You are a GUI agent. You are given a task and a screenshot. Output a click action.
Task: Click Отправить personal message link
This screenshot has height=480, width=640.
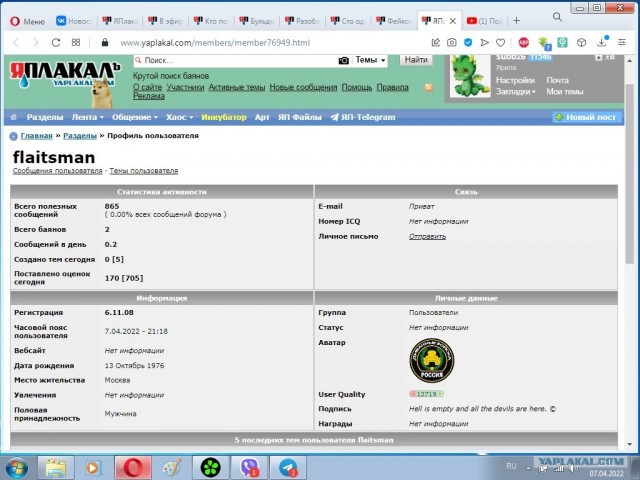427,236
